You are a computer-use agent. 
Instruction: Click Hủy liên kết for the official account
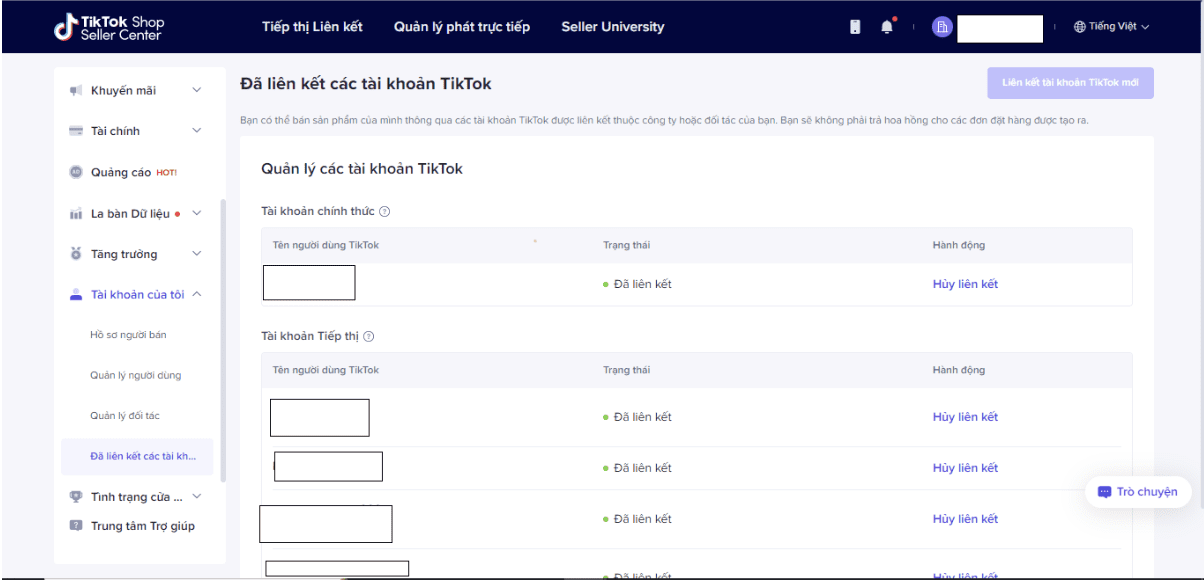pyautogui.click(x=965, y=284)
